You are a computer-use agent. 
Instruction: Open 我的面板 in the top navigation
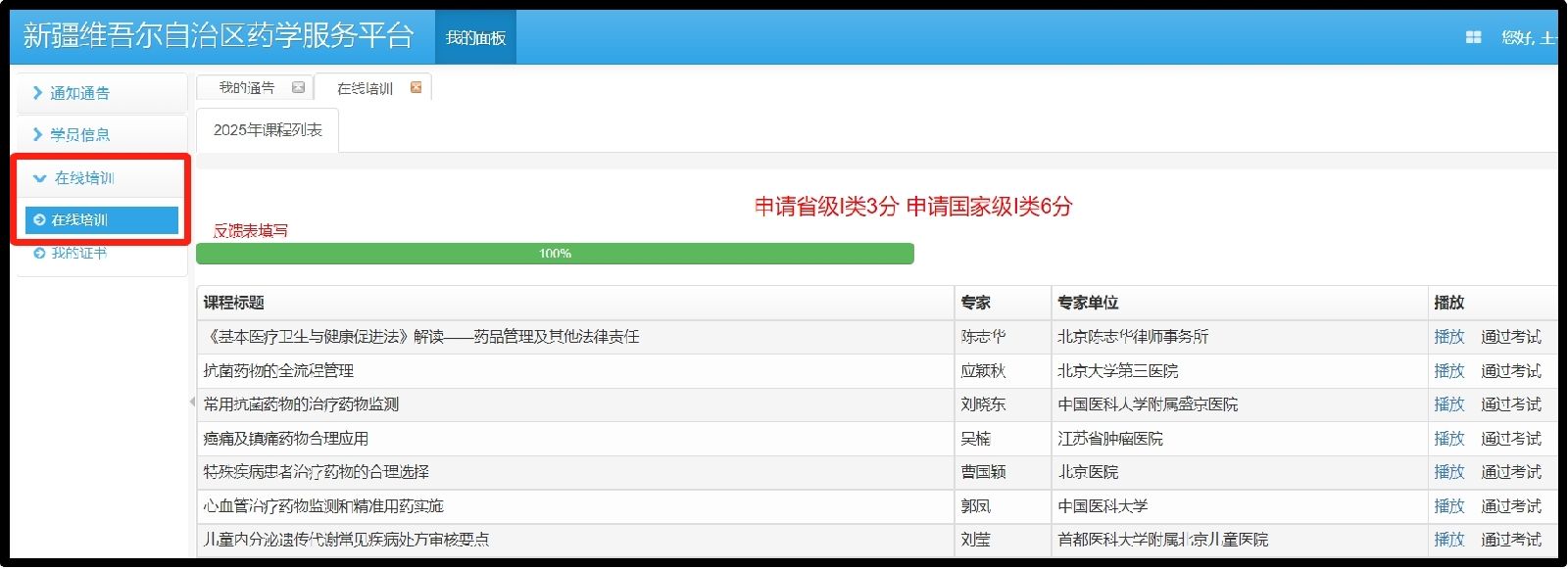coord(475,37)
